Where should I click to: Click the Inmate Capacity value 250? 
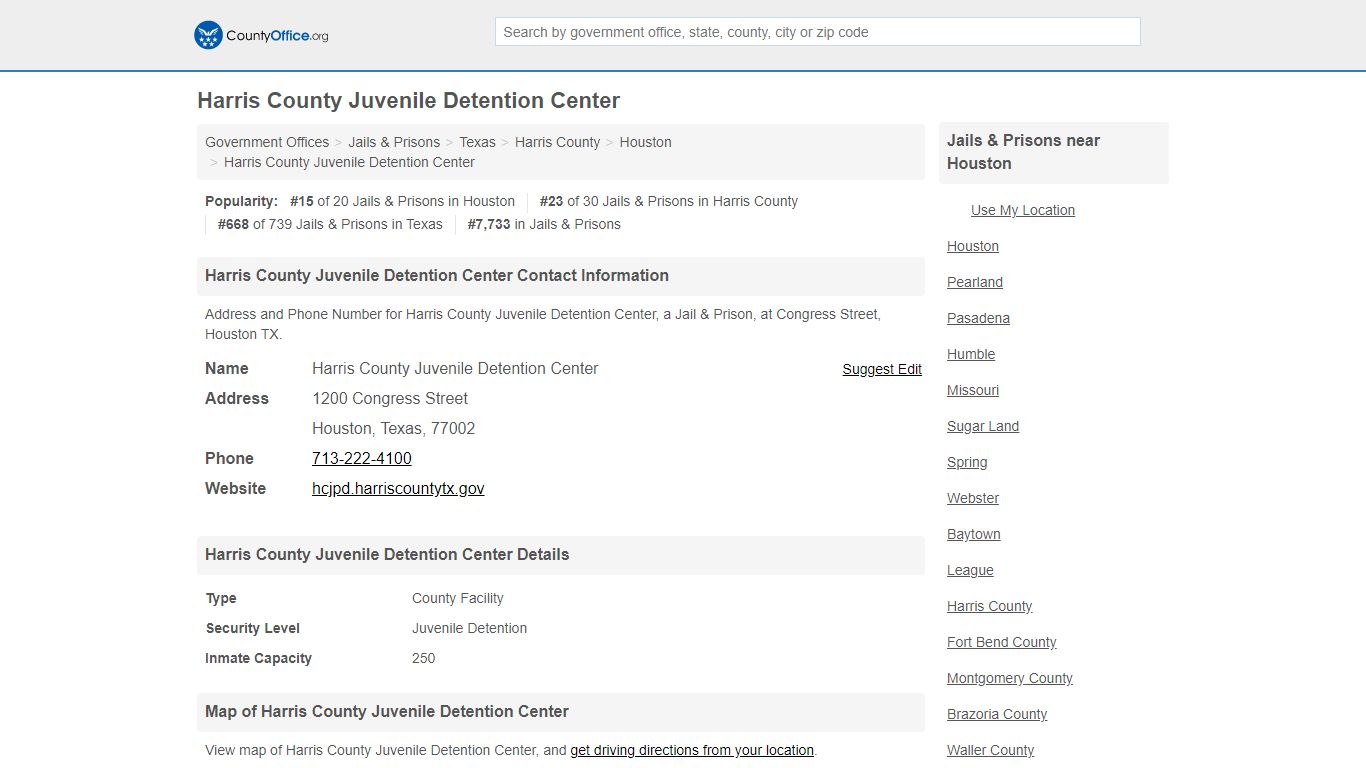(x=424, y=658)
